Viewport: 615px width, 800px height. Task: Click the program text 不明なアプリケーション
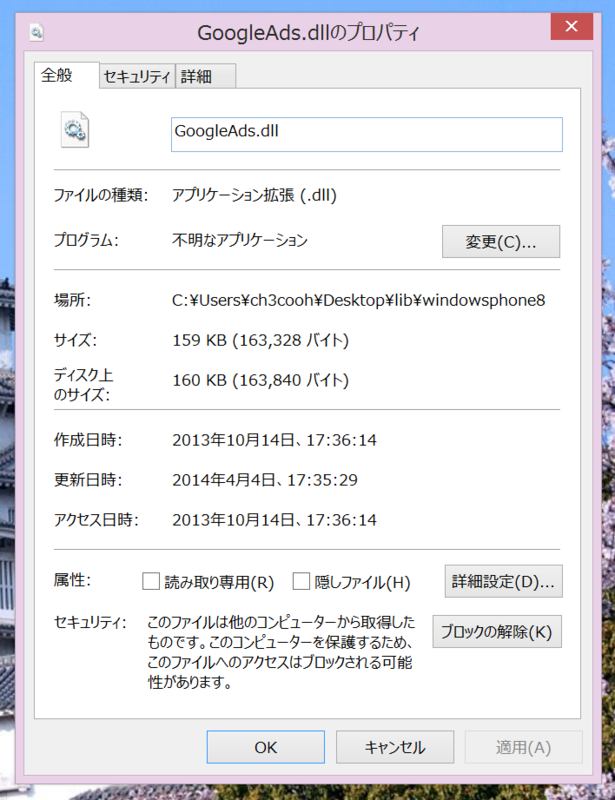coord(240,240)
